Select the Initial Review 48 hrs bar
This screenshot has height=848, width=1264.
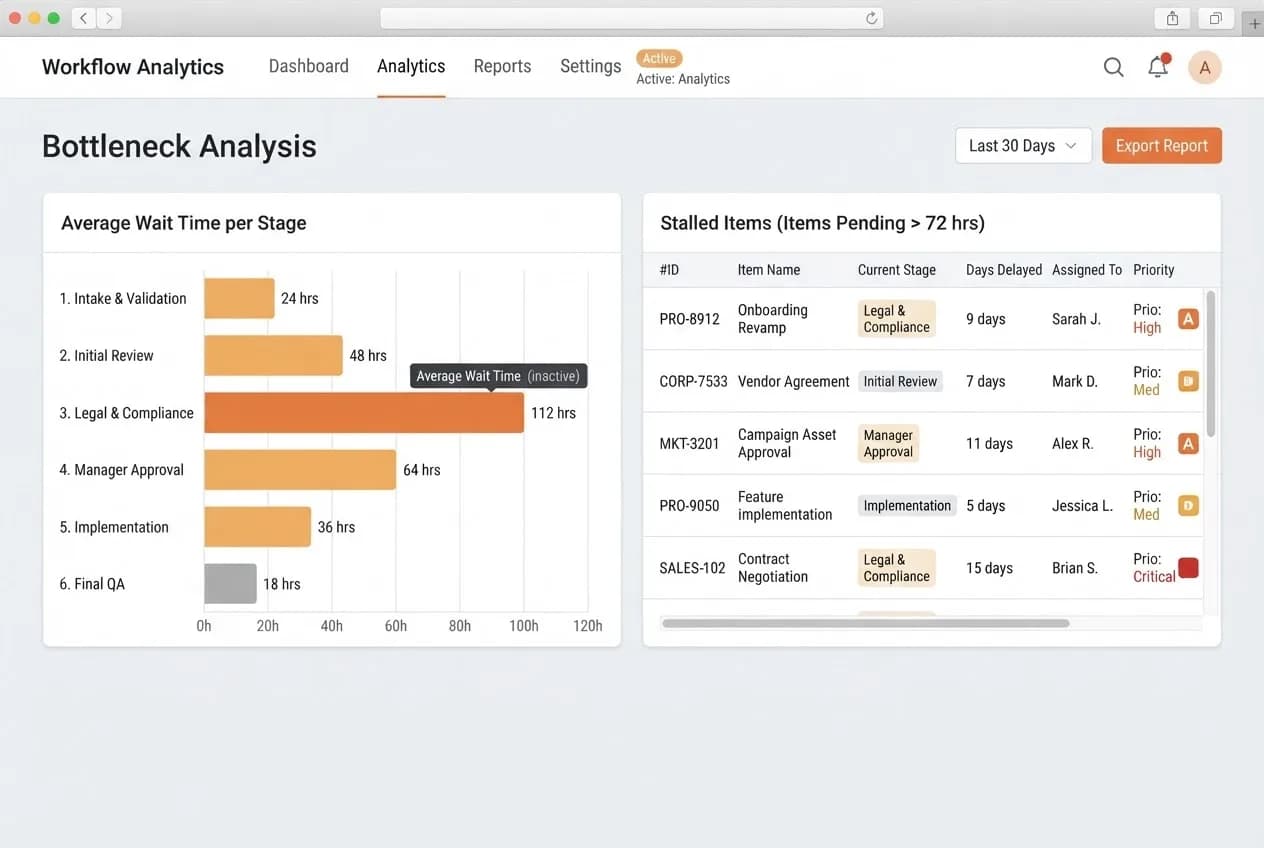click(x=273, y=356)
